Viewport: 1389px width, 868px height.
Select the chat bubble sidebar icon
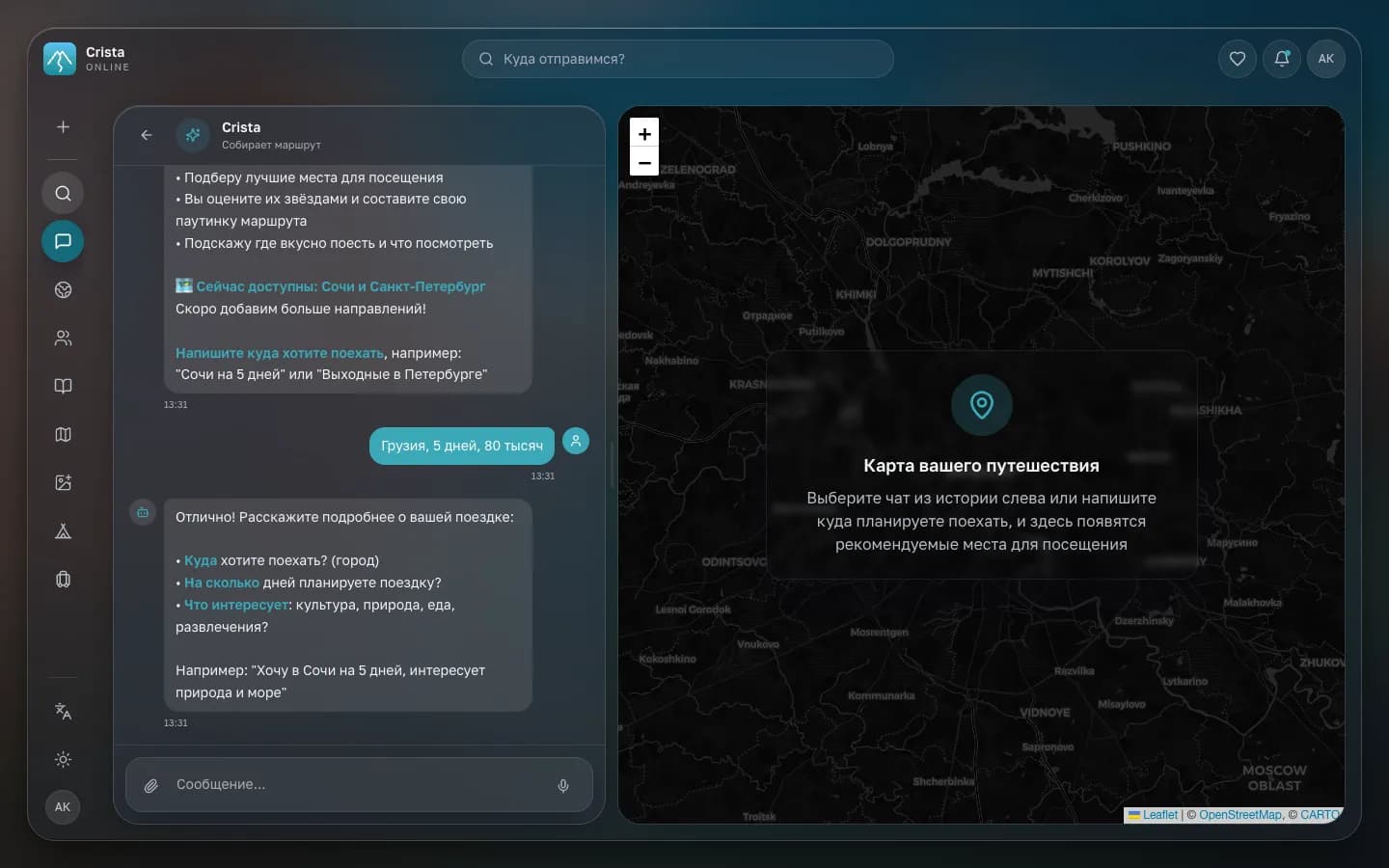tap(63, 241)
